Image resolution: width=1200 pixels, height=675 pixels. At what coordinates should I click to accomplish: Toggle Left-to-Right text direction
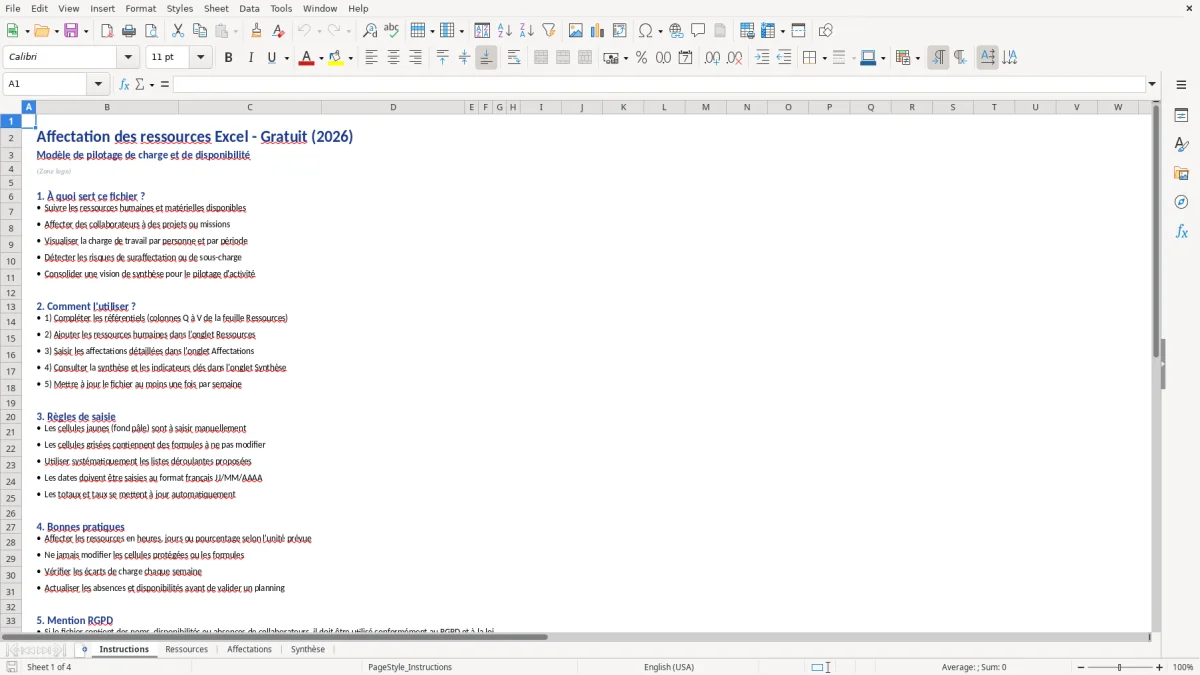pos(938,58)
